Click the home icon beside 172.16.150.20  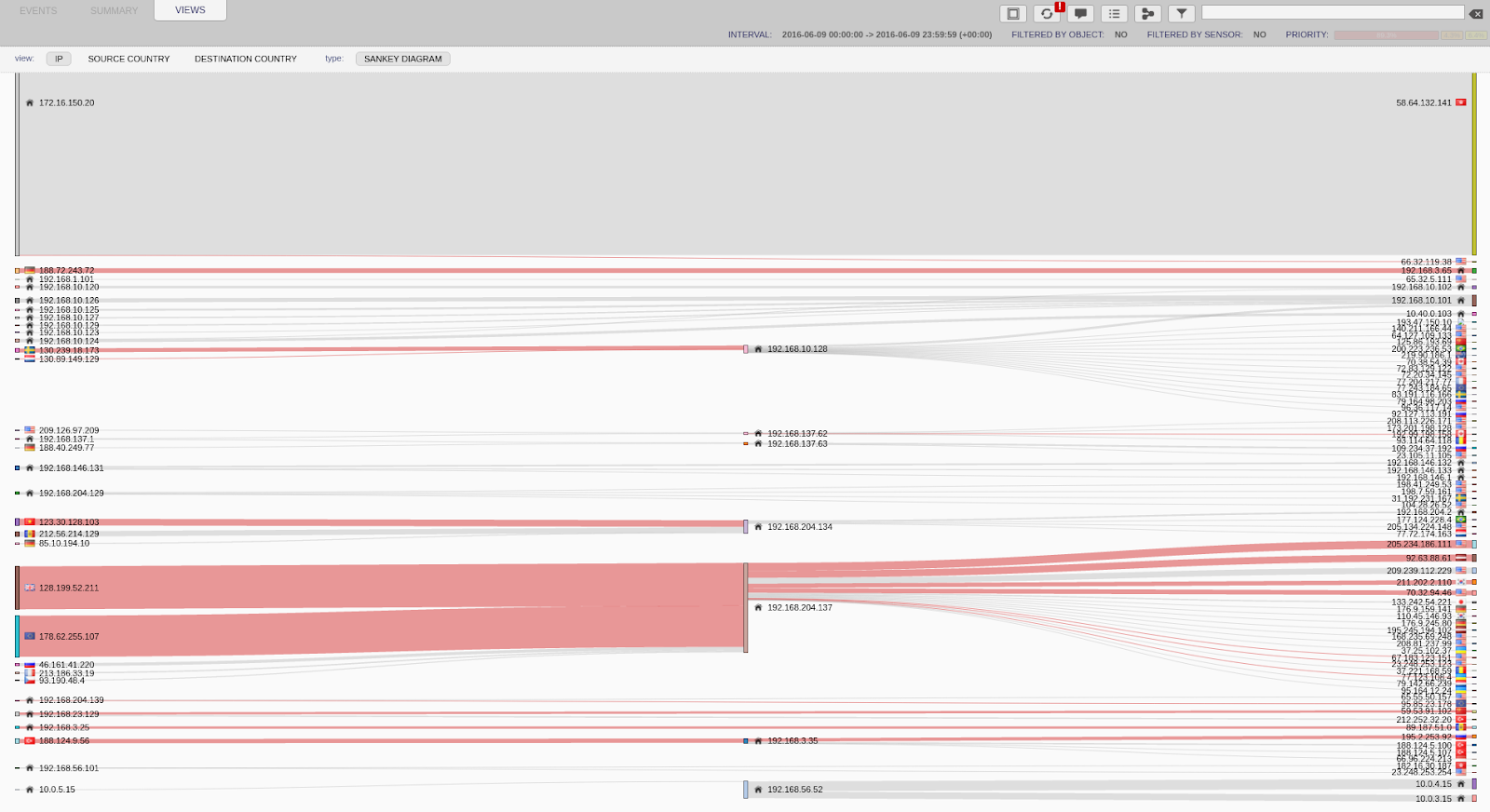(30, 102)
